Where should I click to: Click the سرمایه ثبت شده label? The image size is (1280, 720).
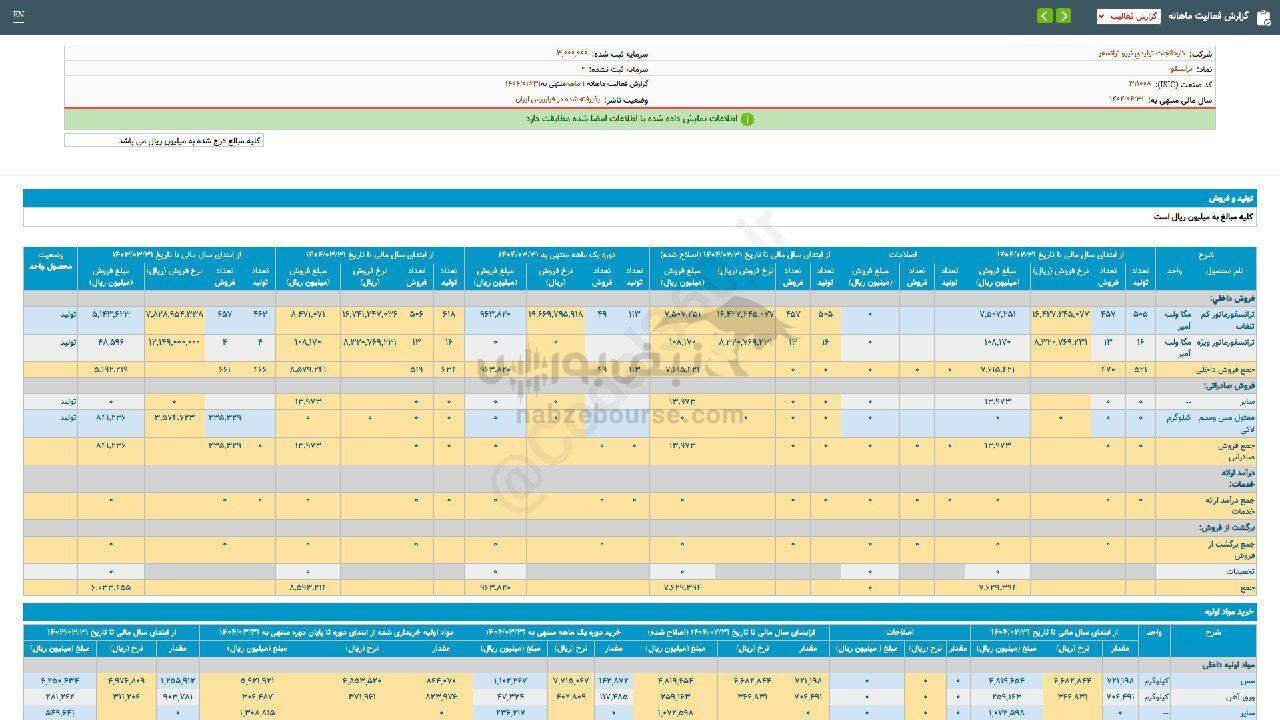click(x=620, y=53)
